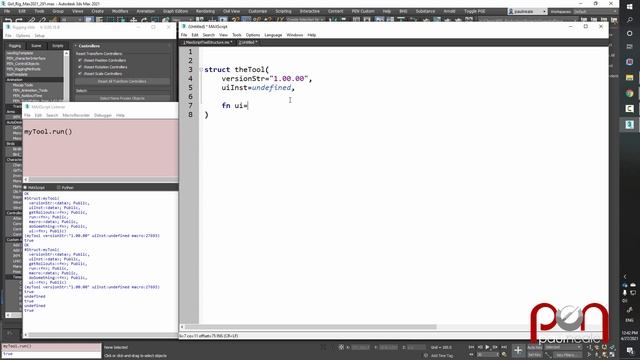Click the Orbit viewport navigation icon

[604, 355]
